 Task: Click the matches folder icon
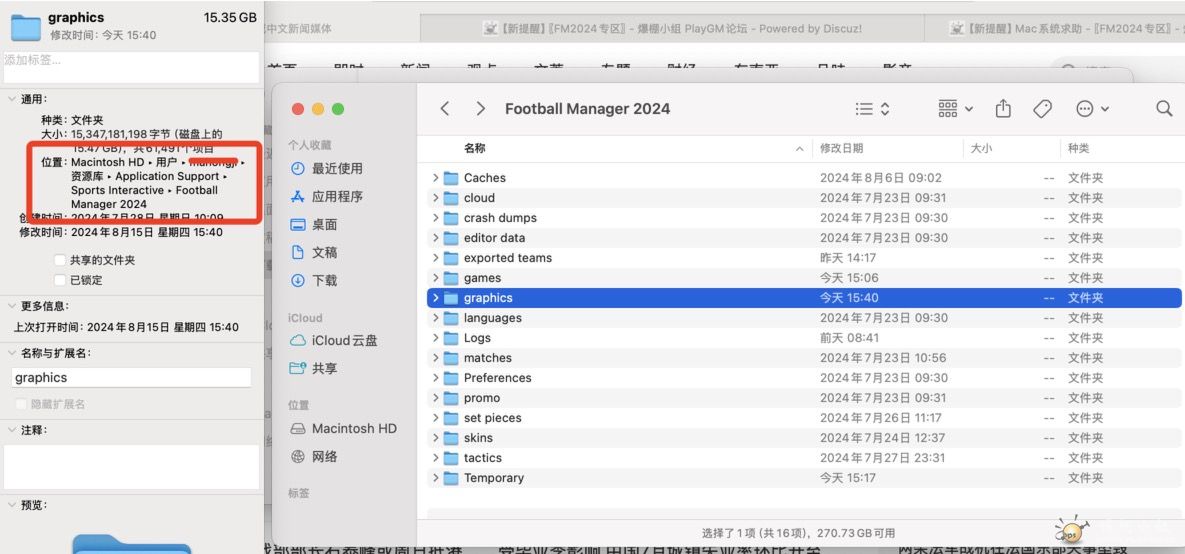click(x=451, y=358)
